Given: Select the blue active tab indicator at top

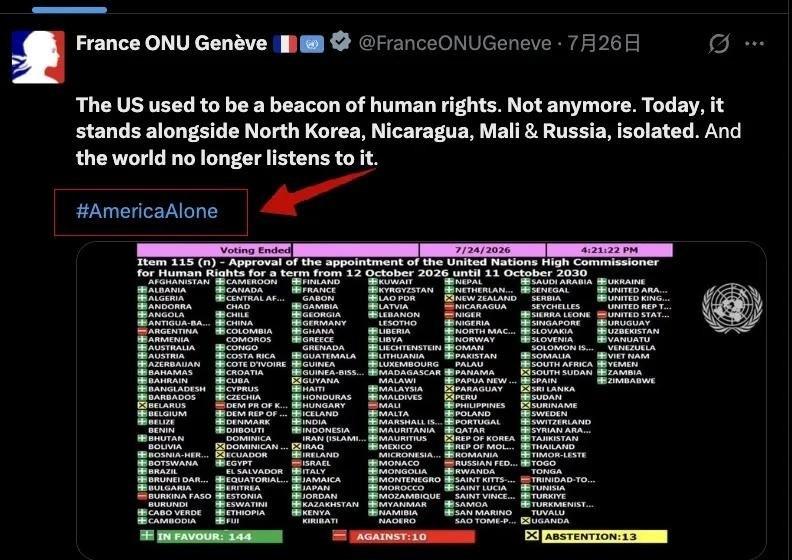Looking at the screenshot, I should 69,9.
